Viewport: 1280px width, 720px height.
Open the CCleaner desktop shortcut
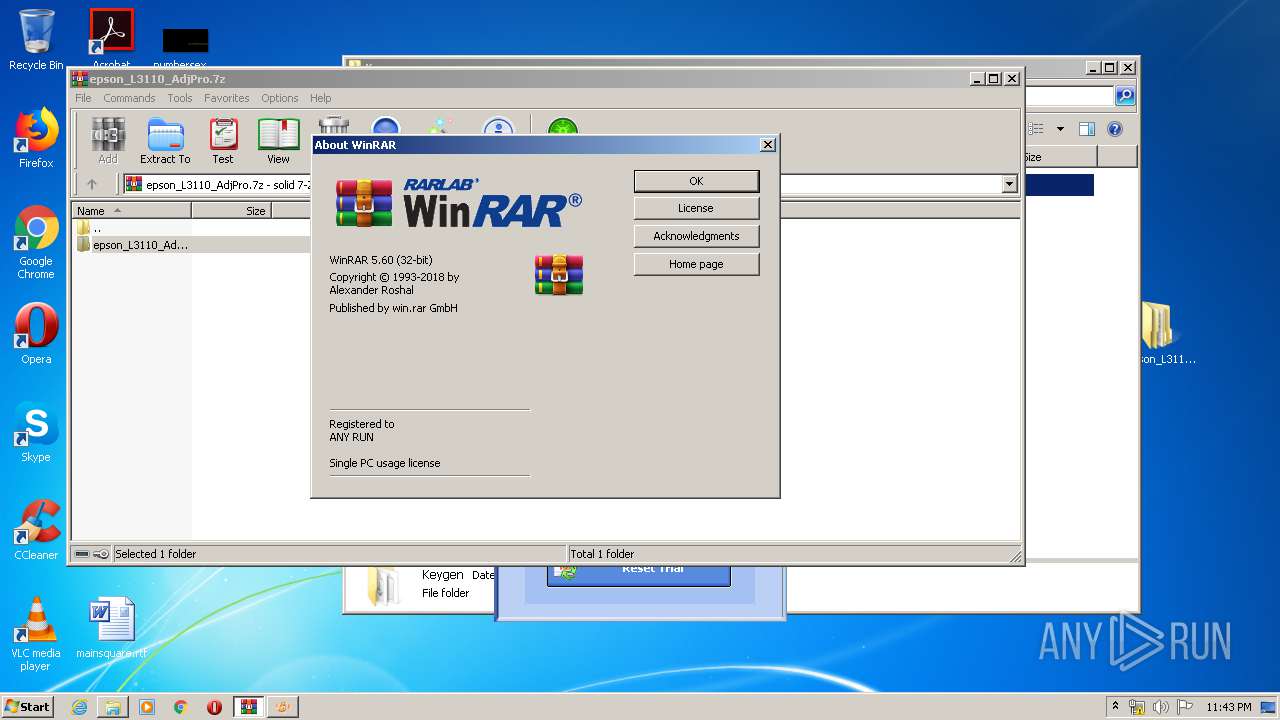36,530
